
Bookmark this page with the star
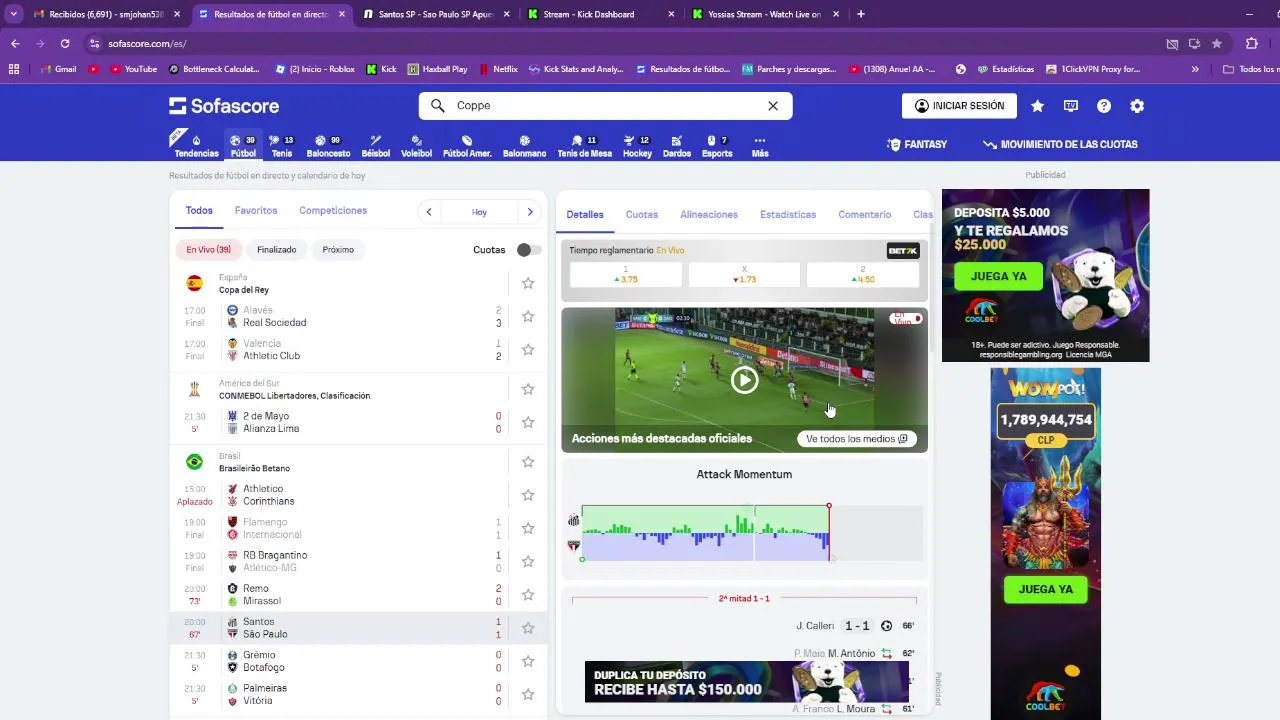click(x=1216, y=44)
